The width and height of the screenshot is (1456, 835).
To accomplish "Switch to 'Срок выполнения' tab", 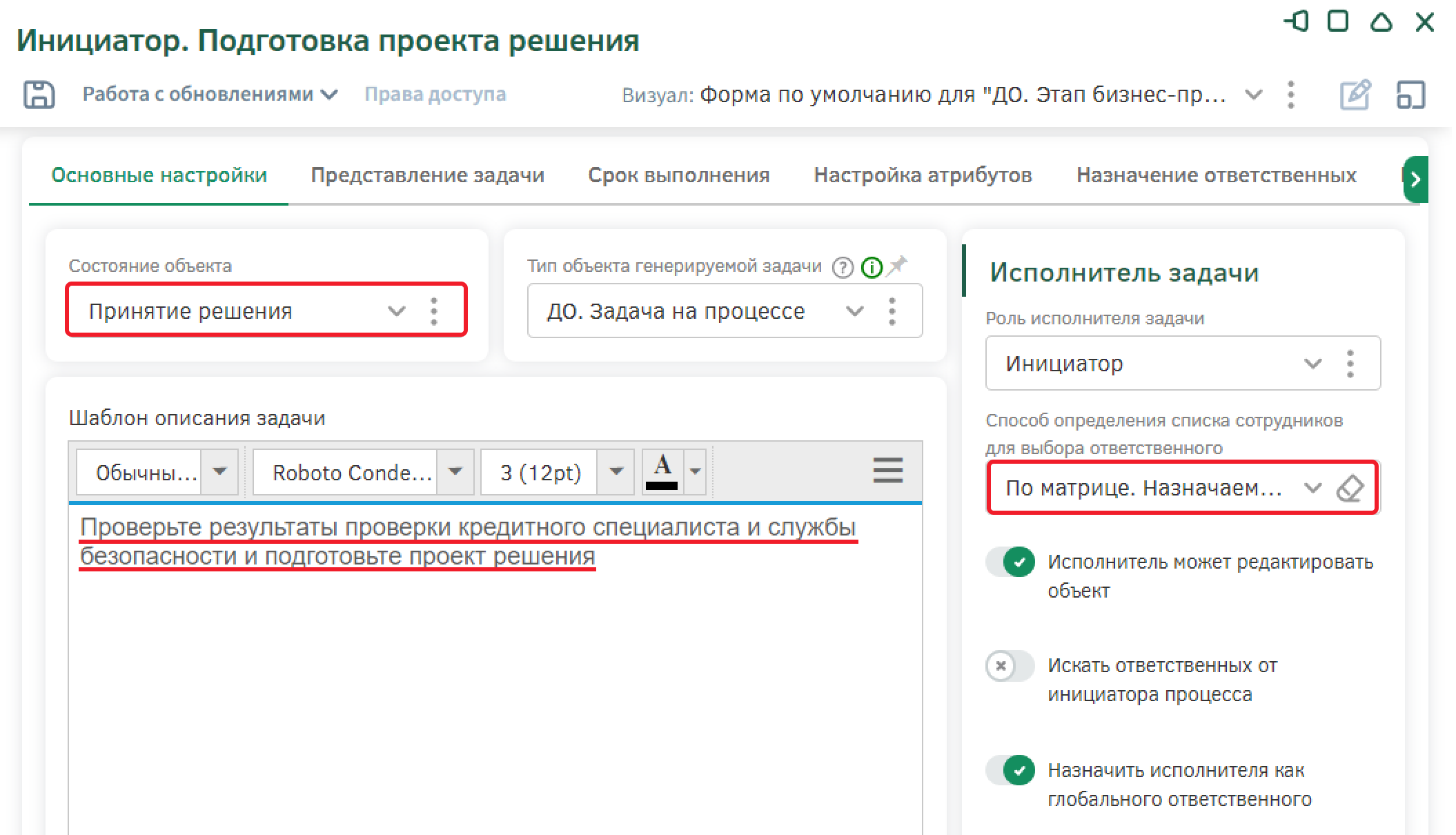I will pos(678,175).
